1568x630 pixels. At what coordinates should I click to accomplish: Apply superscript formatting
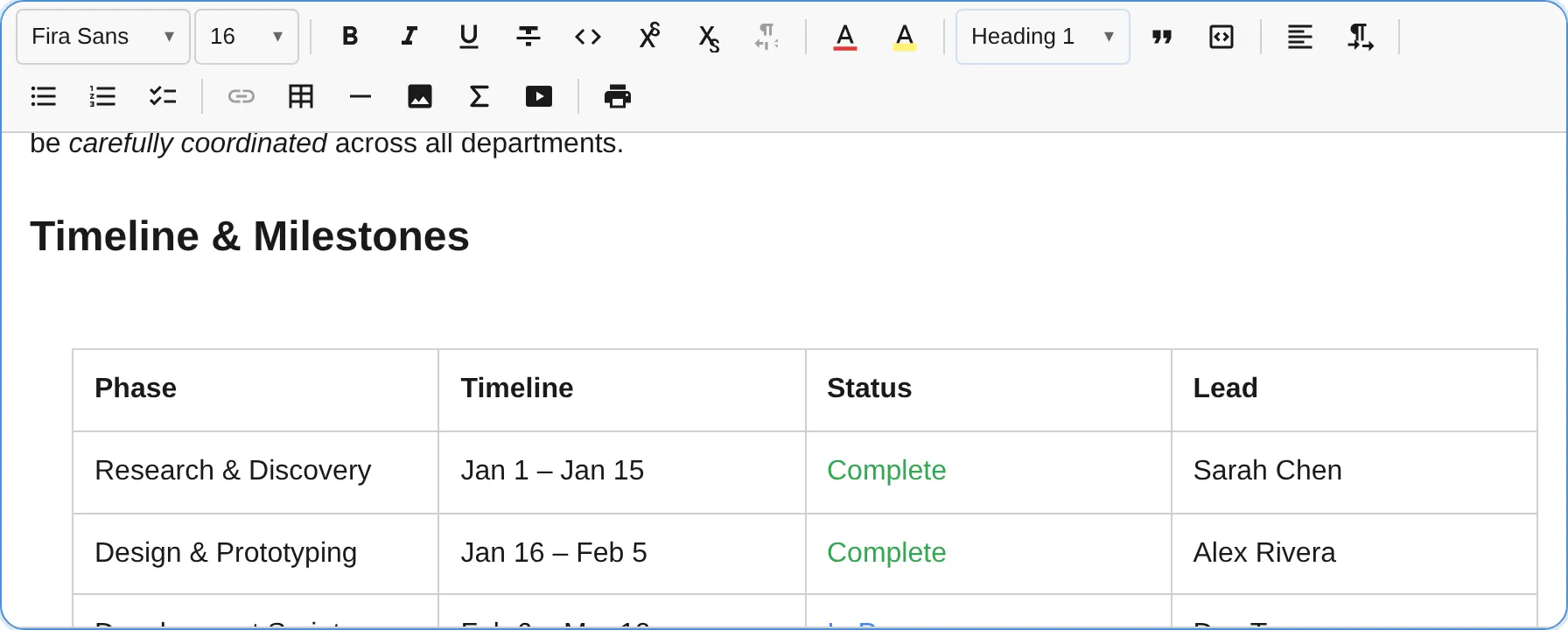(648, 37)
